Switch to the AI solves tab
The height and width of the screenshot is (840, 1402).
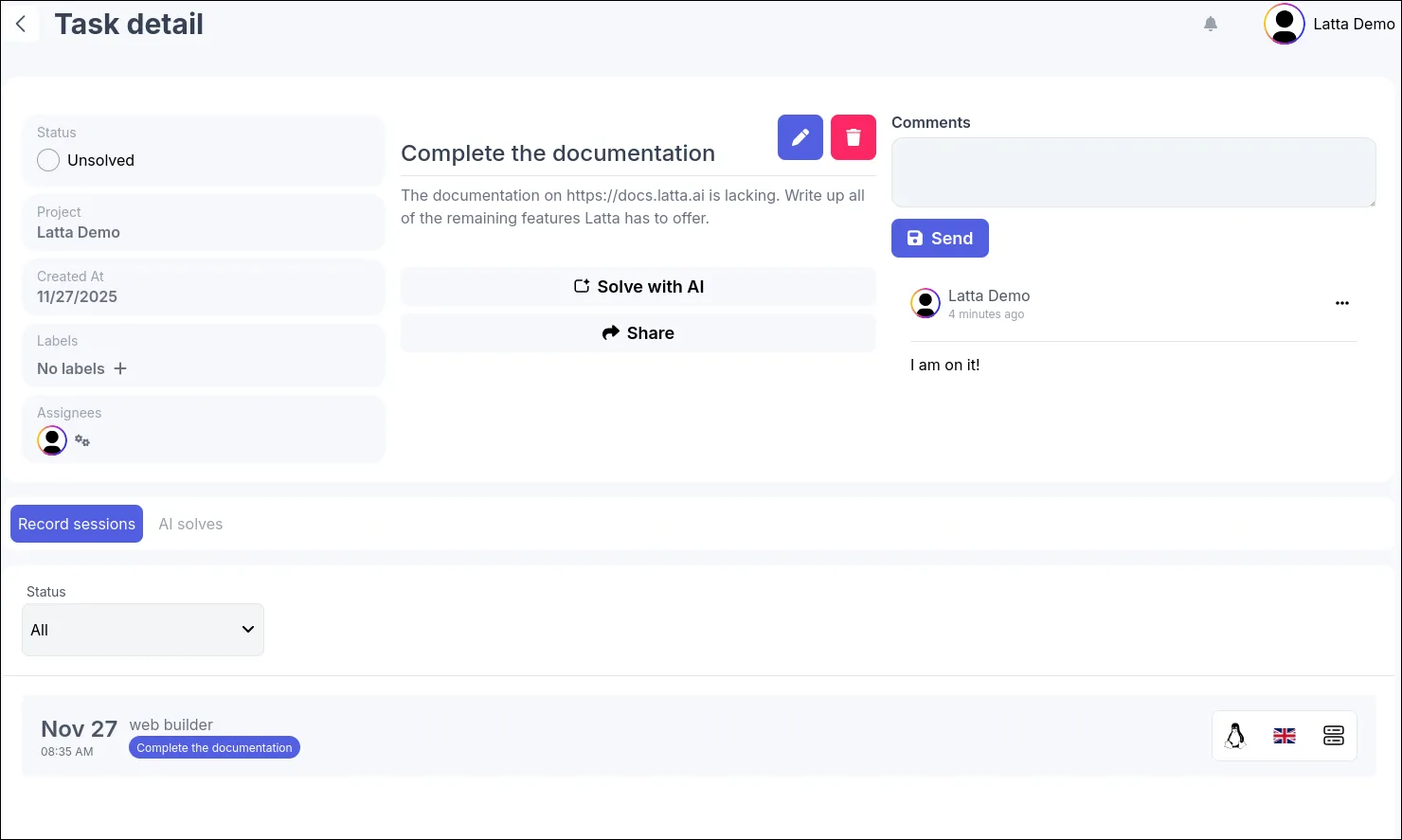click(x=190, y=524)
